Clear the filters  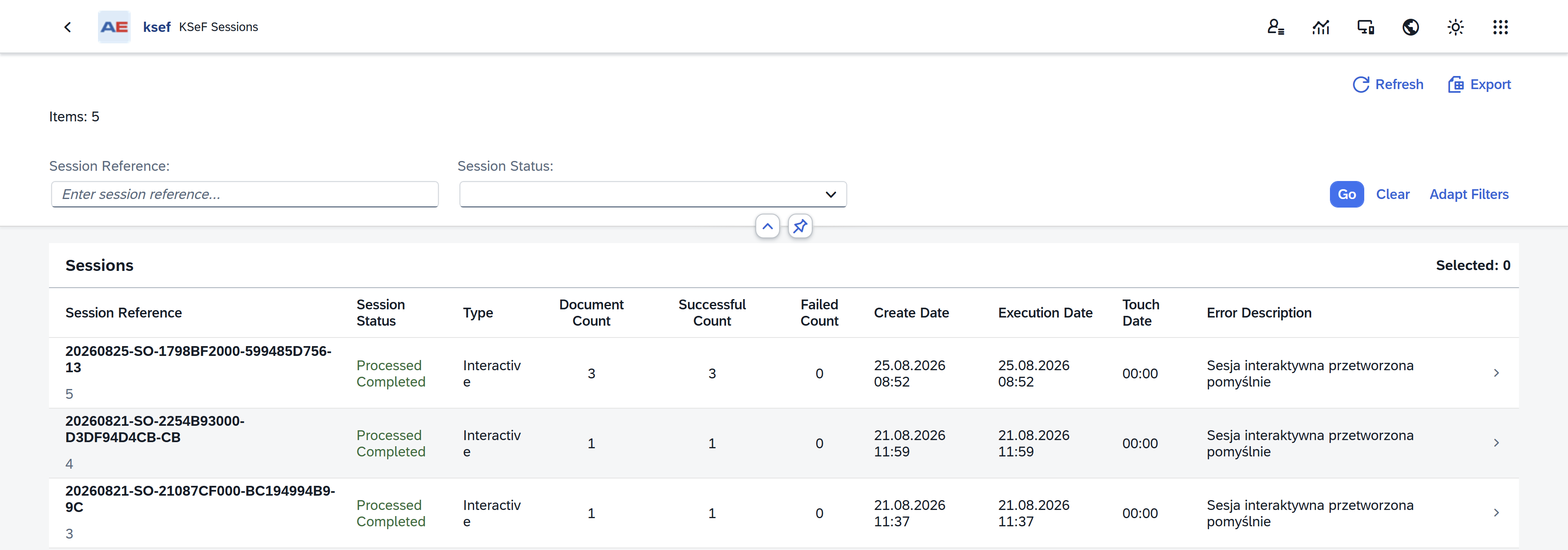pos(1393,194)
